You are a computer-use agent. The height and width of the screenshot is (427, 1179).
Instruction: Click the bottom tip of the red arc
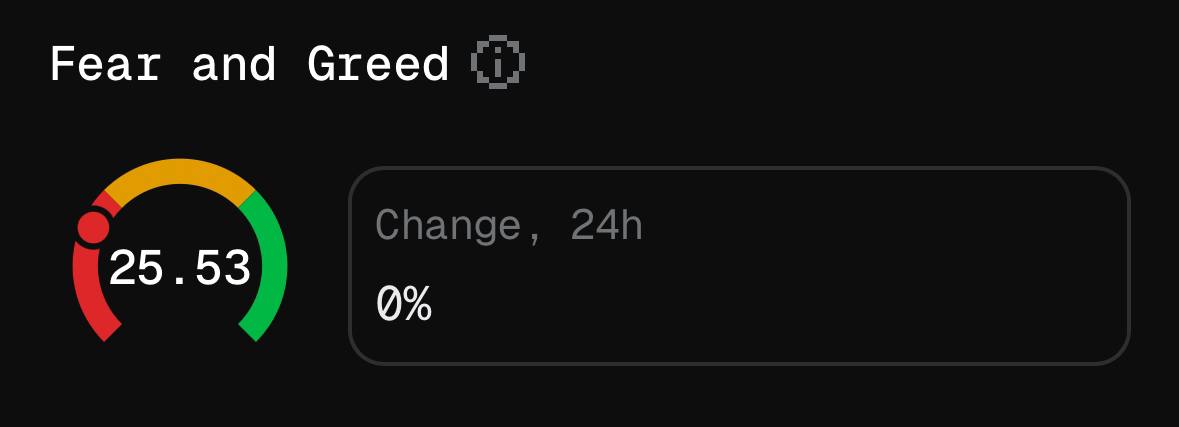(x=110, y=330)
